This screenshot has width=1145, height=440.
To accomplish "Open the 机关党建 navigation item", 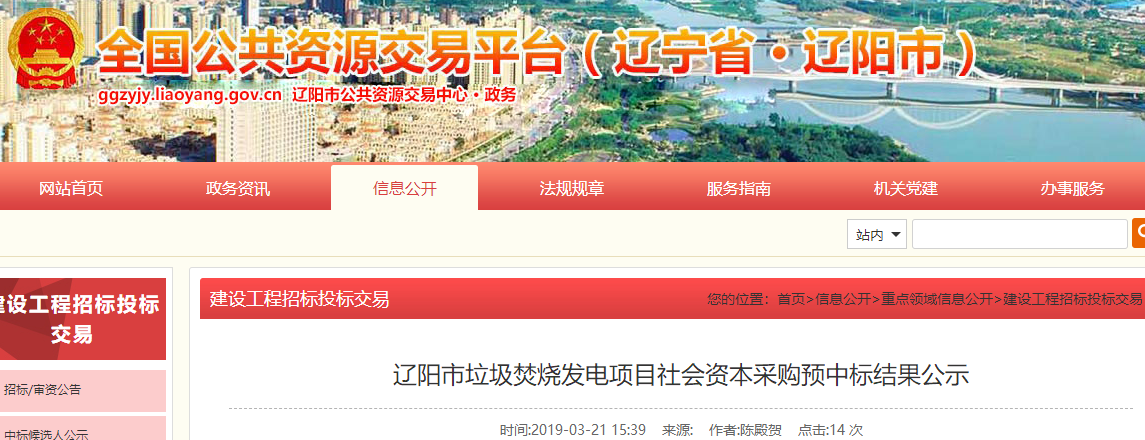I will click(905, 188).
